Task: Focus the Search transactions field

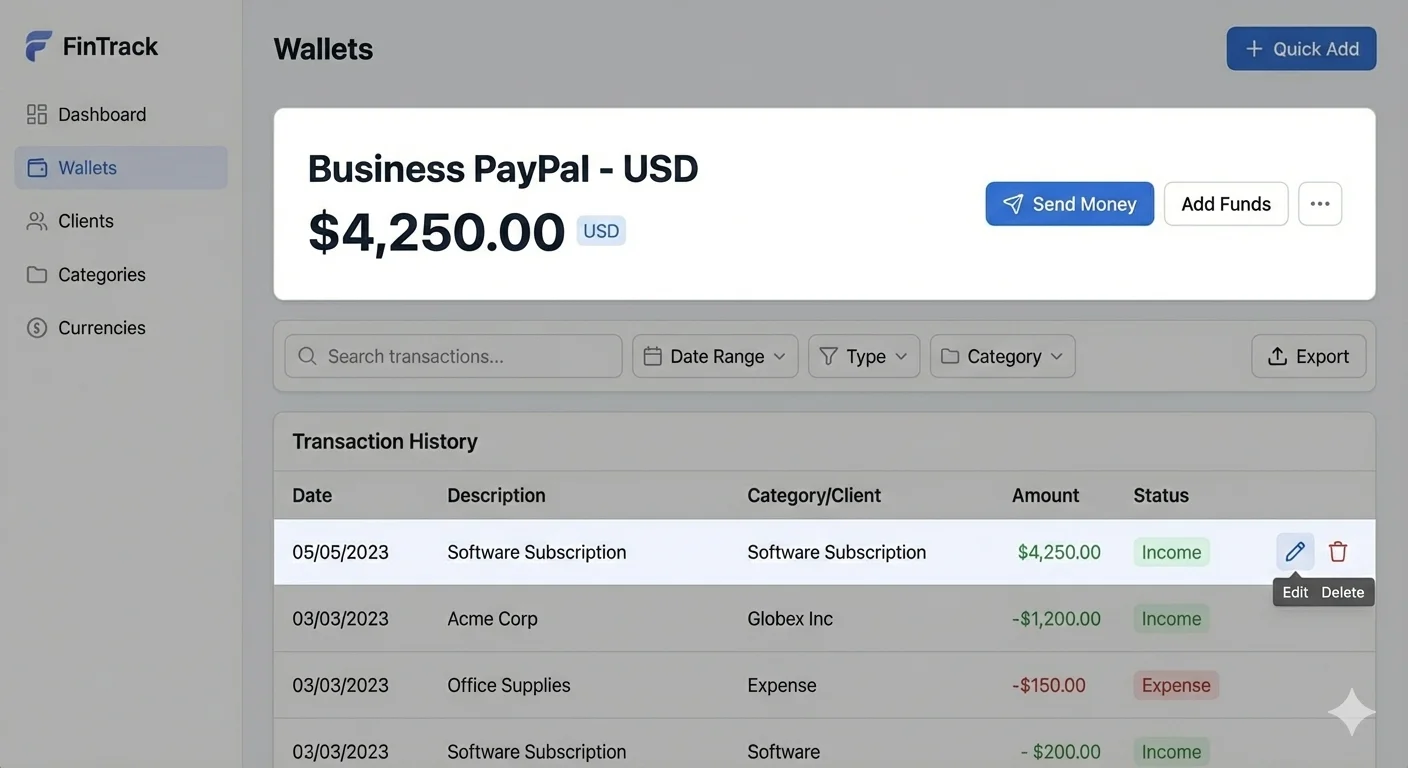Action: (x=454, y=356)
